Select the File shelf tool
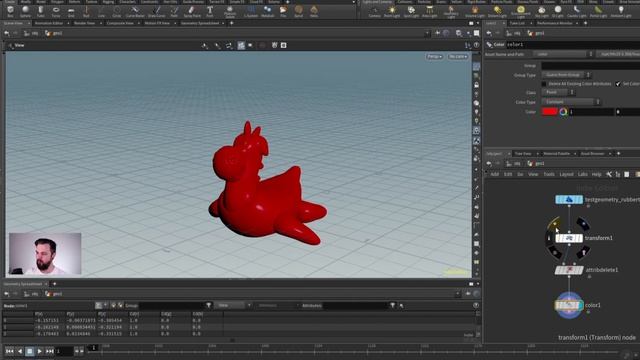The height and width of the screenshot is (360, 640). click(283, 11)
